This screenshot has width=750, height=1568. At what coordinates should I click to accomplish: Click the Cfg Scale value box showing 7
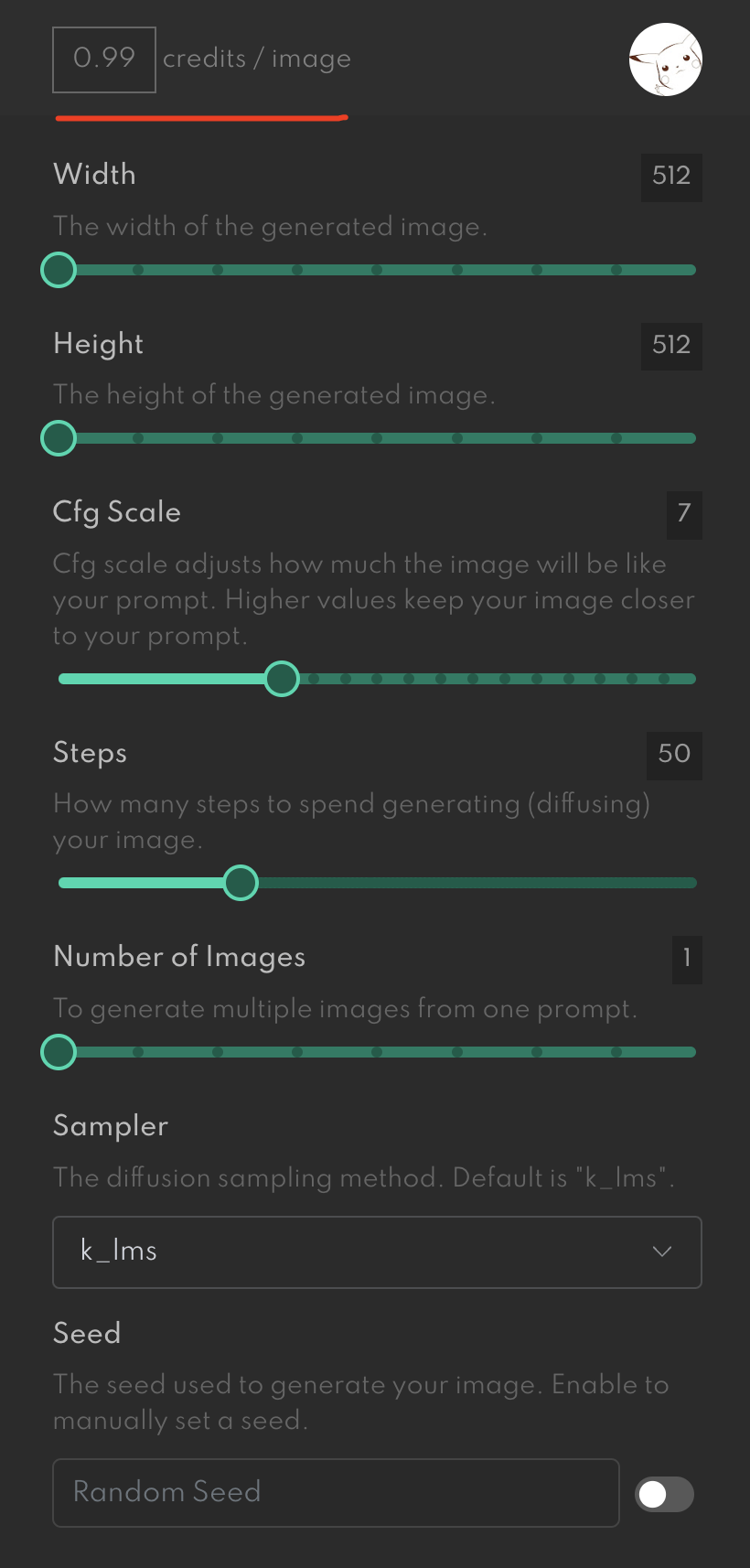coord(684,514)
